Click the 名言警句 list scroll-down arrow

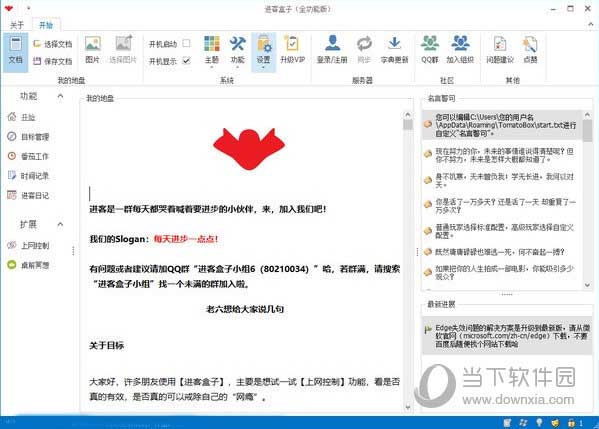point(587,285)
